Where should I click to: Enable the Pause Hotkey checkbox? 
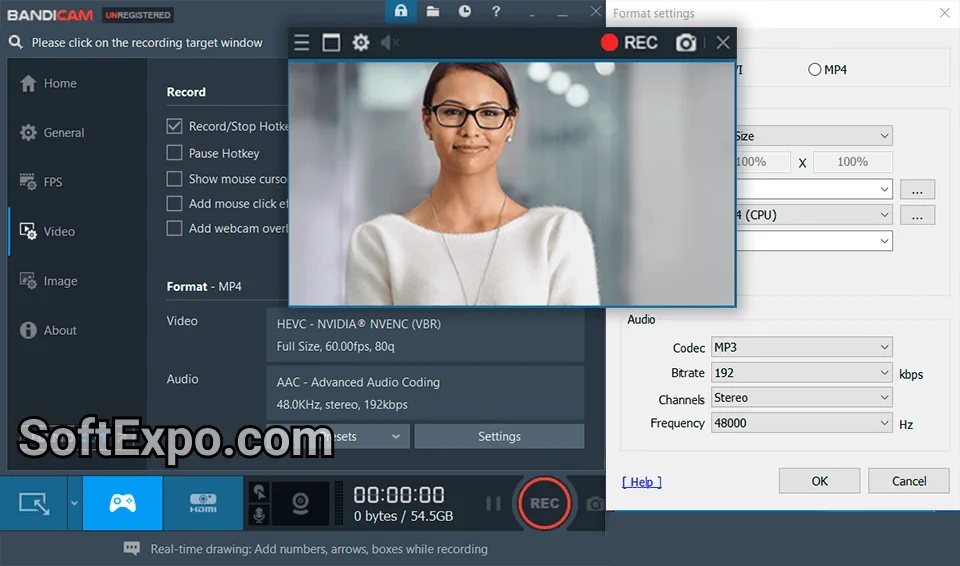pyautogui.click(x=175, y=154)
